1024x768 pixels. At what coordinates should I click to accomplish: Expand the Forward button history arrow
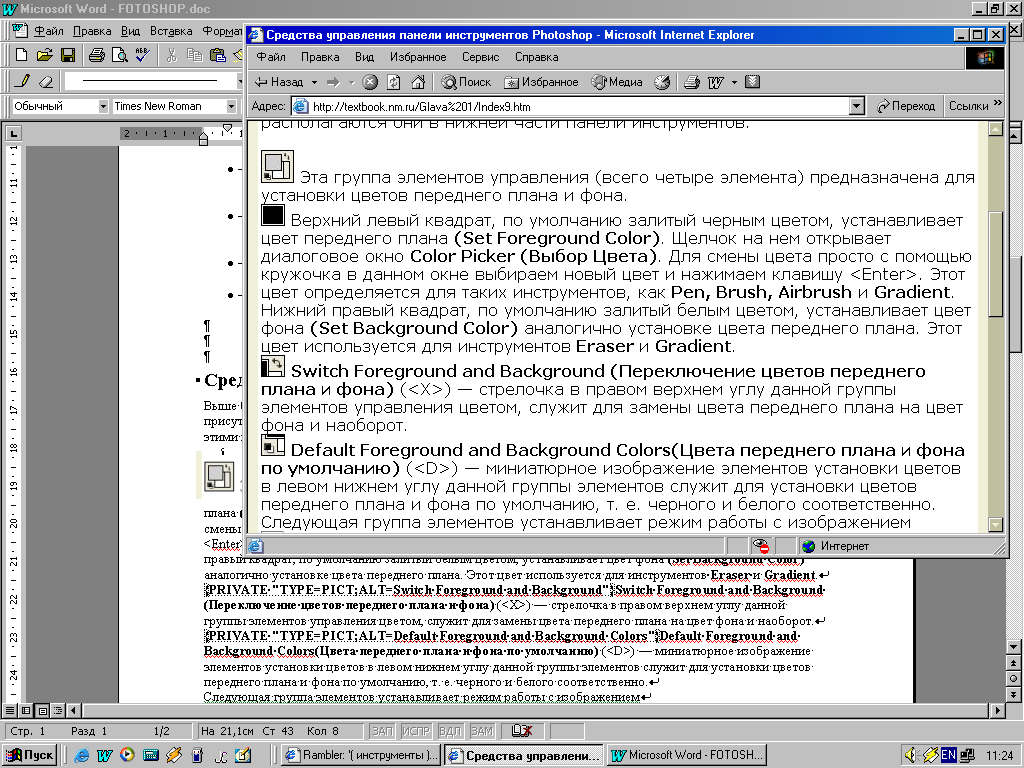[x=351, y=82]
